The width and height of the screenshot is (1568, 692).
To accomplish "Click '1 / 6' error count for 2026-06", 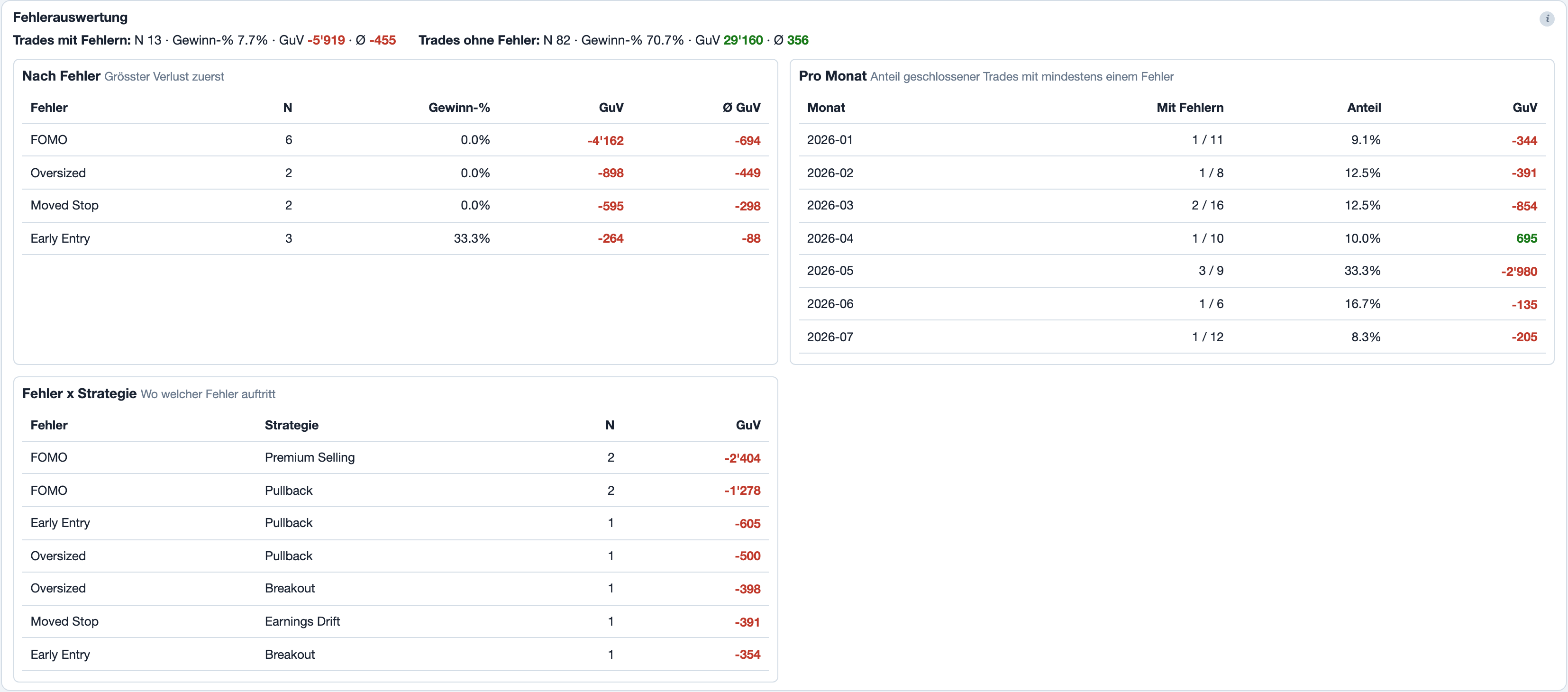I will click(x=1211, y=304).
